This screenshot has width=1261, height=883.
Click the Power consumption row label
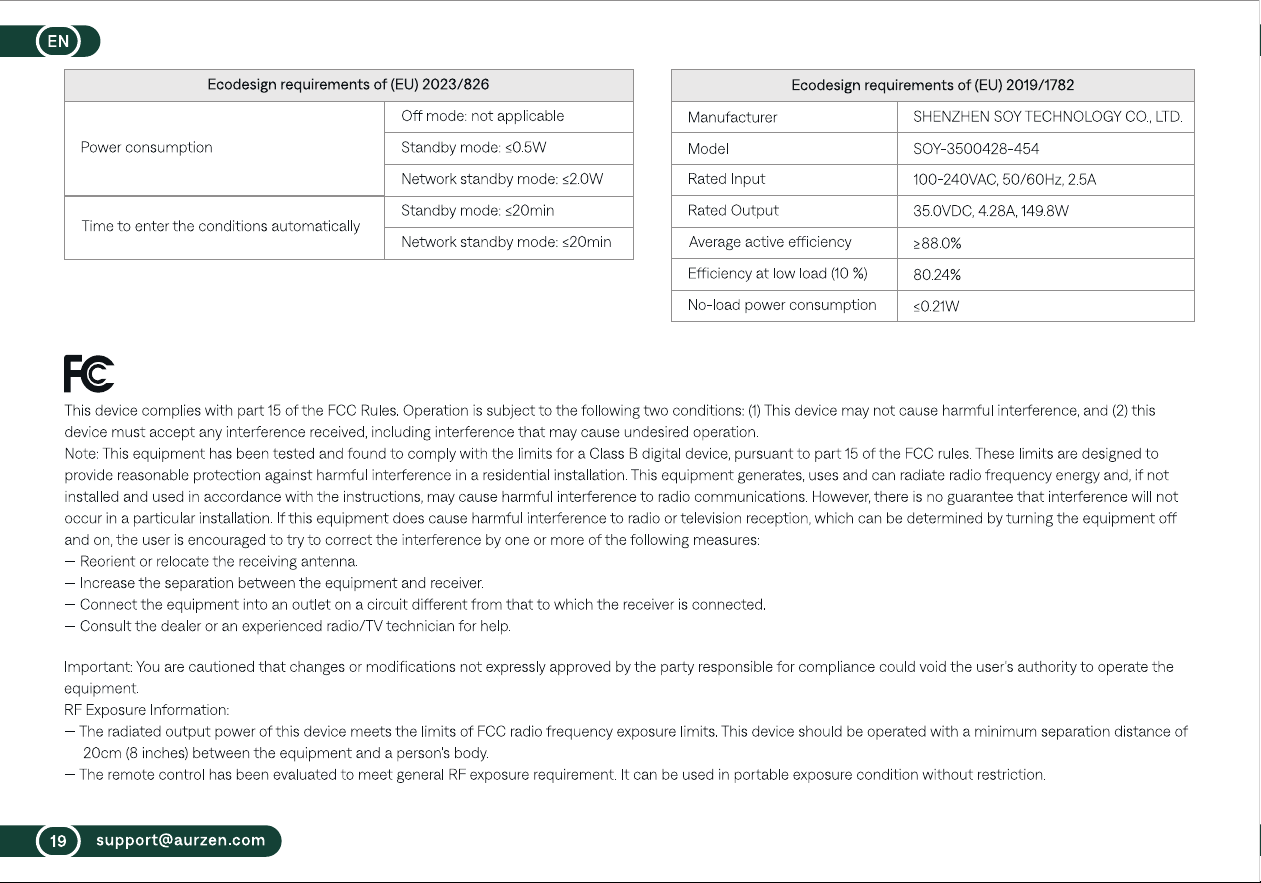[x=147, y=148]
